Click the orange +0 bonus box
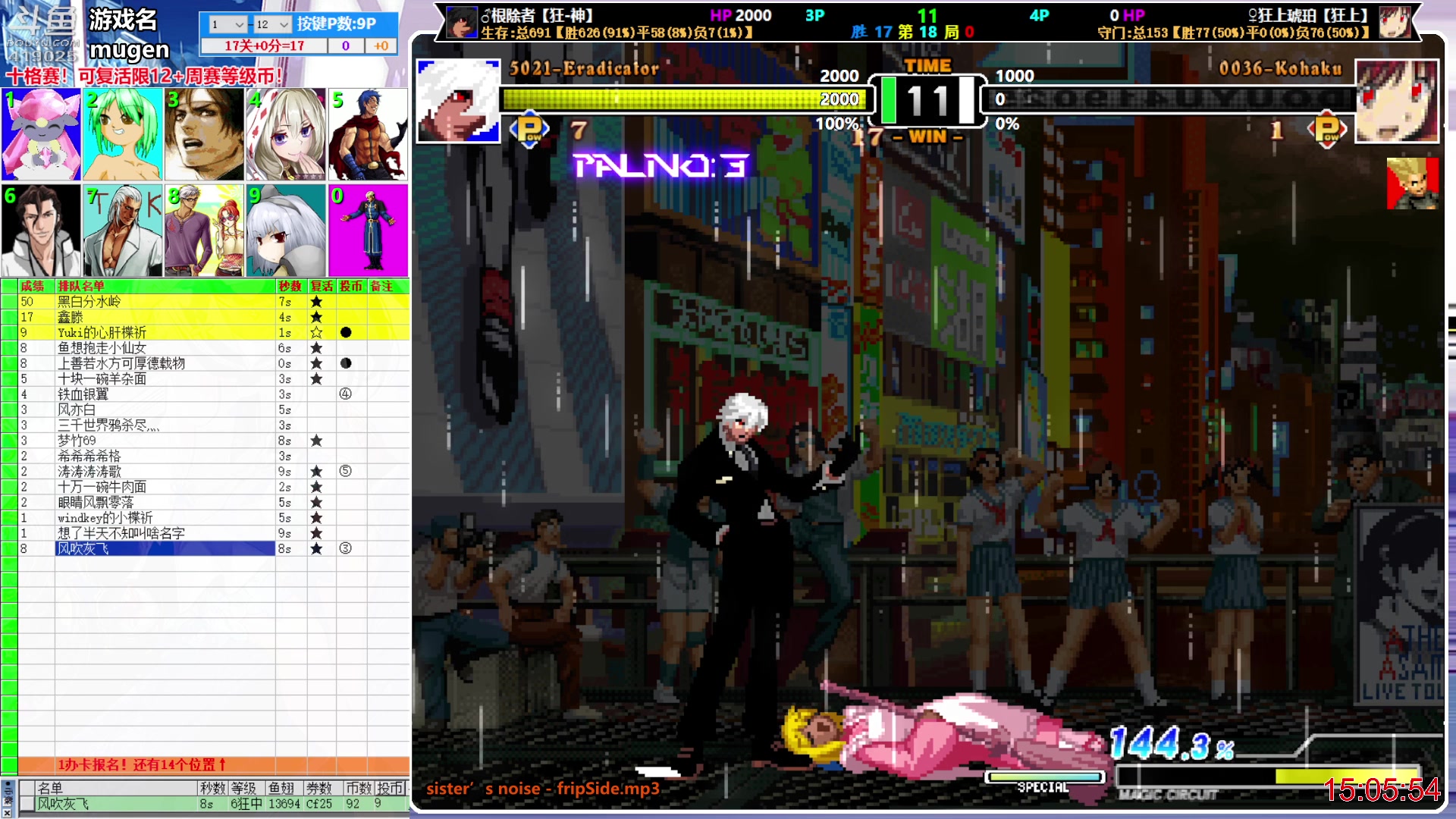This screenshot has height=819, width=1456. tap(381, 45)
